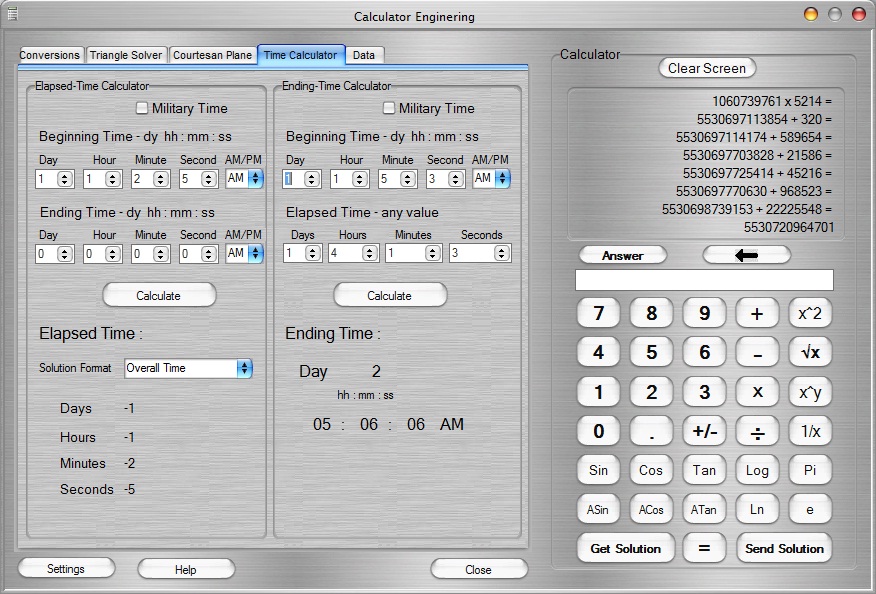Viewport: 876px width, 594px height.
Task: Click the x^y power key
Action: coord(810,392)
